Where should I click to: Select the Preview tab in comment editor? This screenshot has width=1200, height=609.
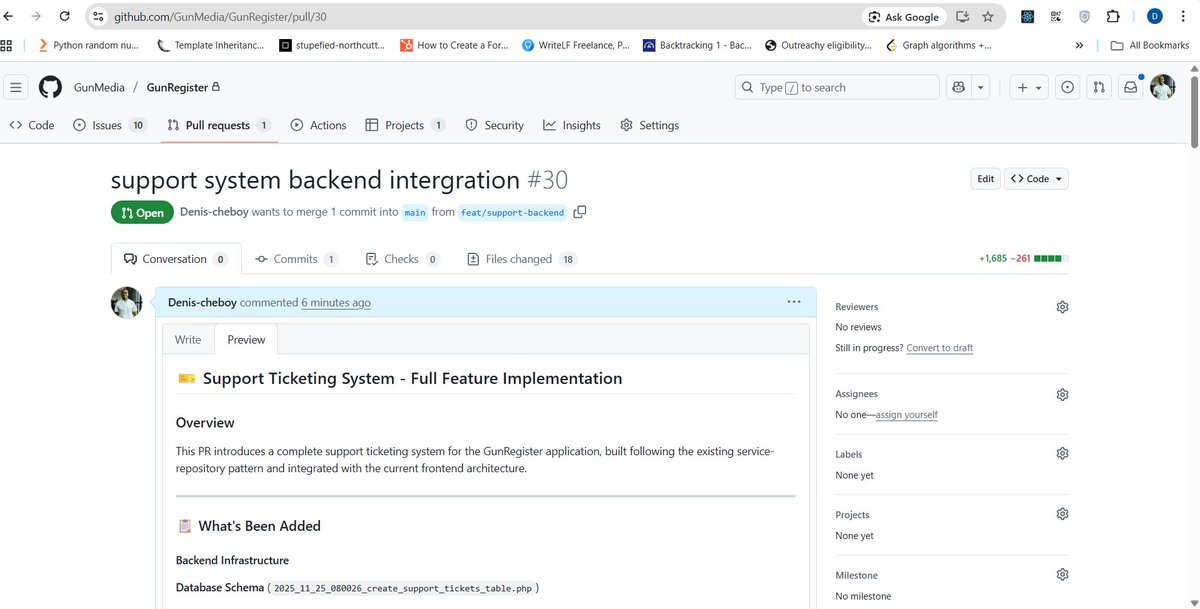coord(246,339)
